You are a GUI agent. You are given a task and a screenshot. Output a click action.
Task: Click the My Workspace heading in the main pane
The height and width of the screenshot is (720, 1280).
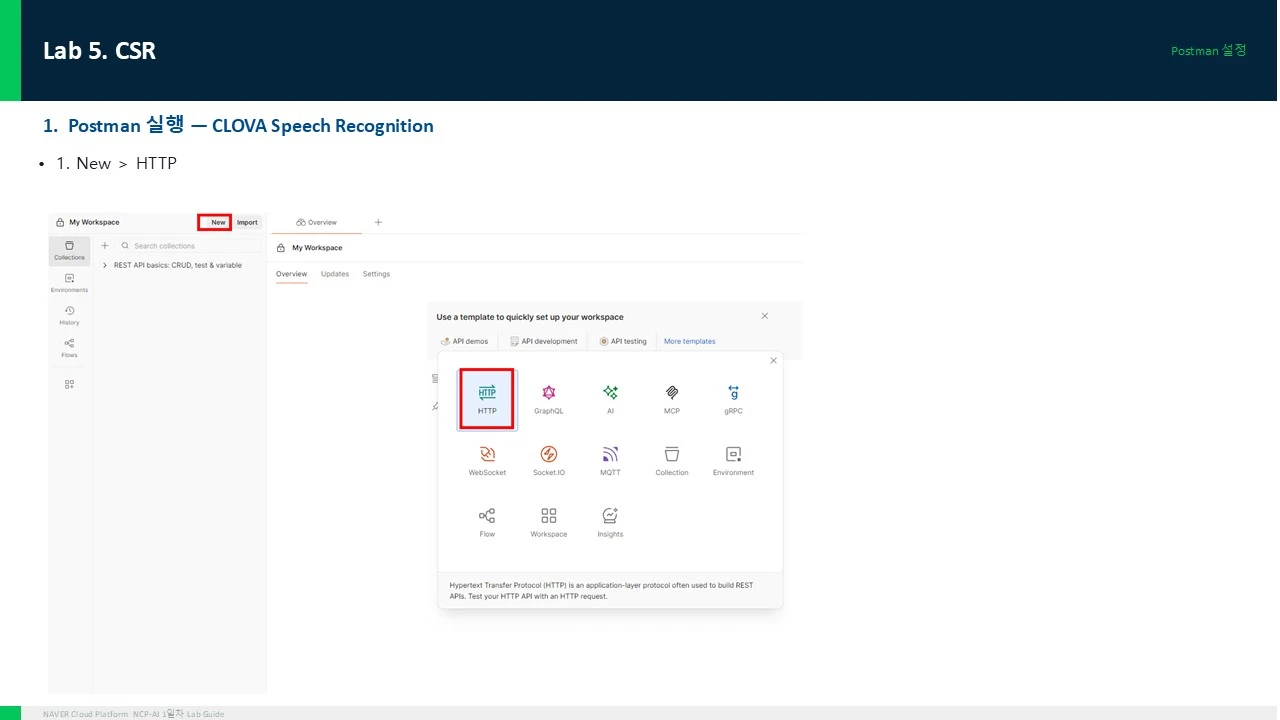317,248
